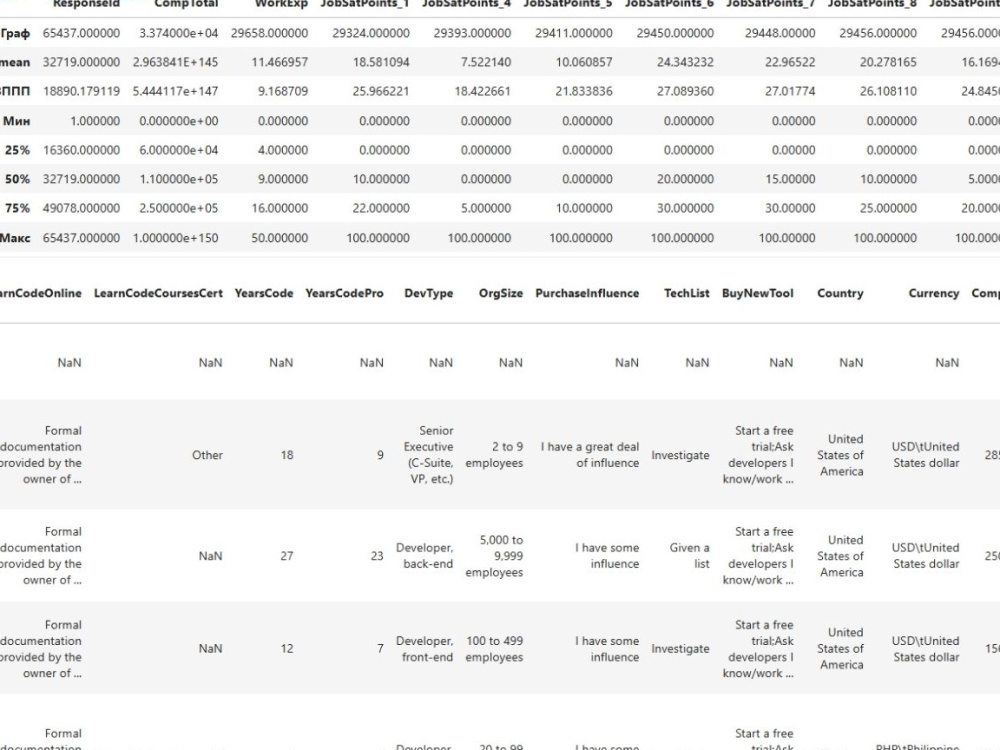
Task: Click the 75% value 49078.000000
Action: click(x=81, y=209)
